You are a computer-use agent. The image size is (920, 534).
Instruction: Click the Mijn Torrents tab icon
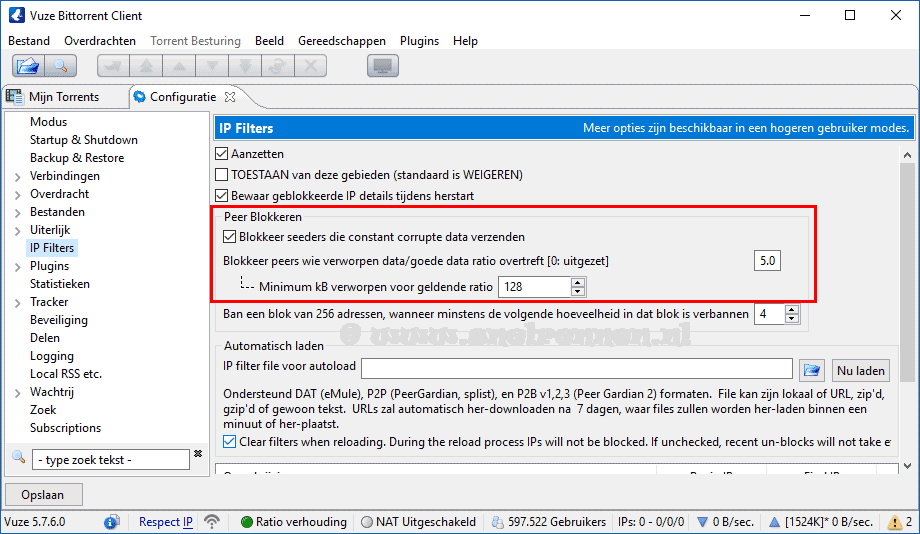pos(15,96)
